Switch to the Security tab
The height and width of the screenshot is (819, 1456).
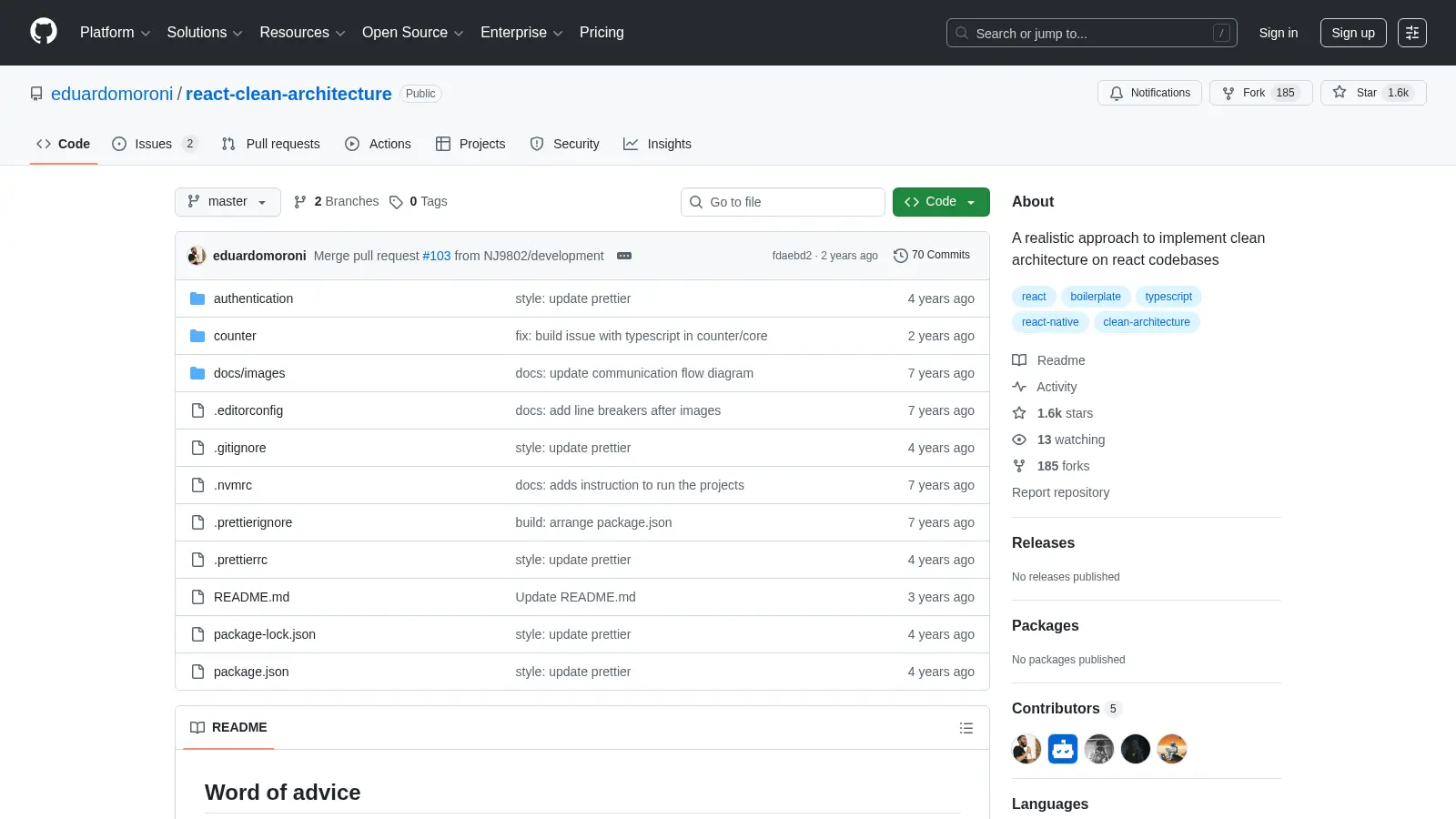[564, 144]
